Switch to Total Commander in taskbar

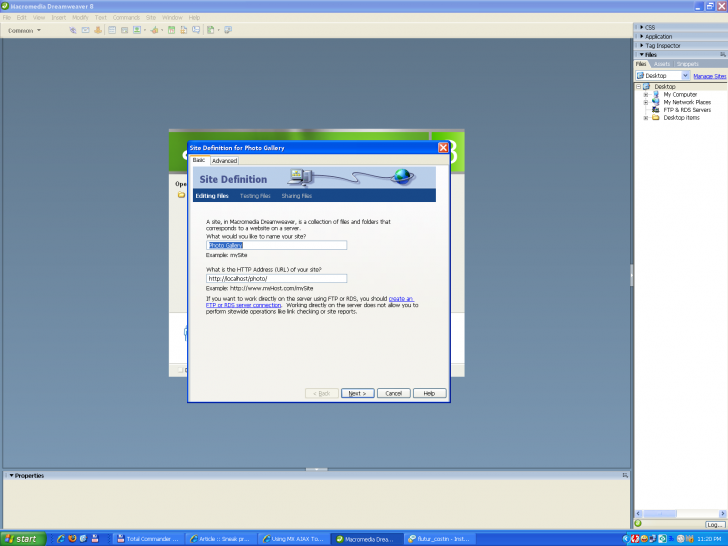(148, 539)
